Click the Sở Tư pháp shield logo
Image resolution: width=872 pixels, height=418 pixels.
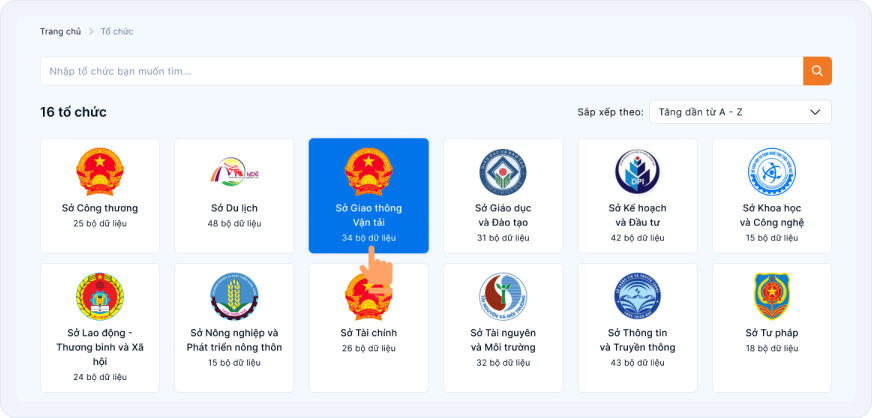[772, 296]
